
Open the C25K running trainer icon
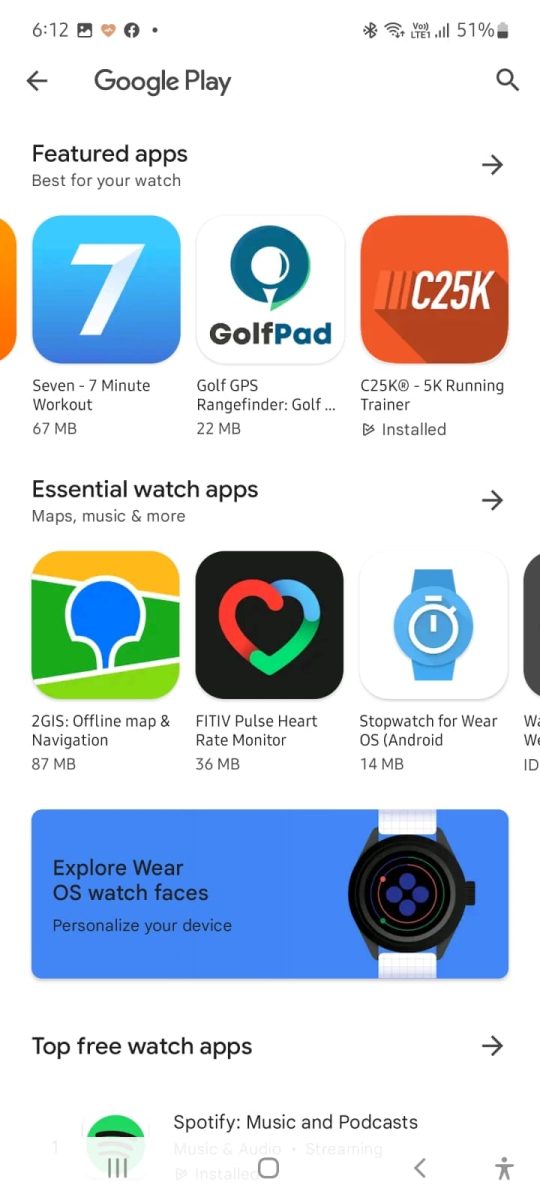(434, 289)
